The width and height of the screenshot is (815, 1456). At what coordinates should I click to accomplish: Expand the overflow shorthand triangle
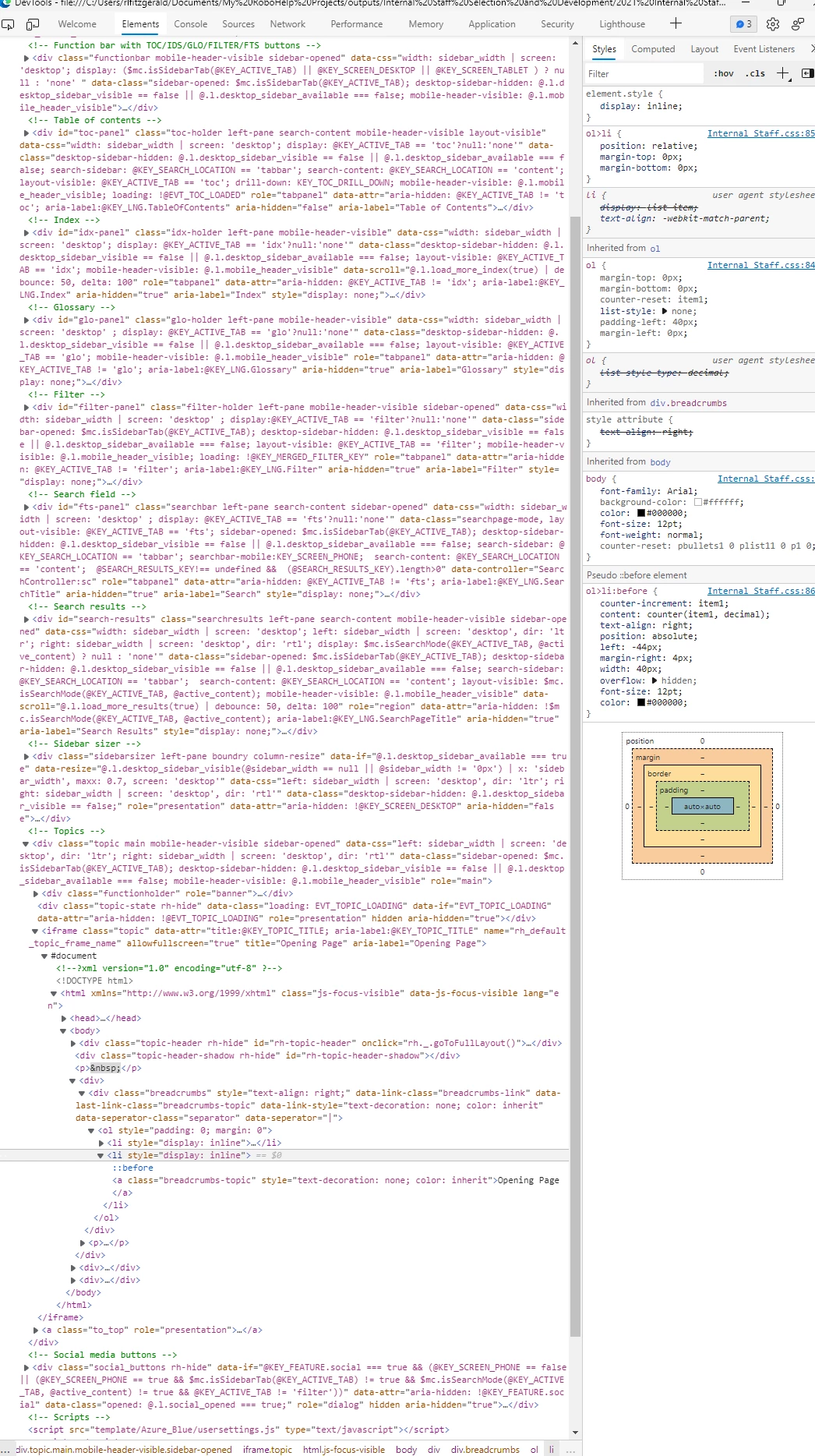coord(654,680)
